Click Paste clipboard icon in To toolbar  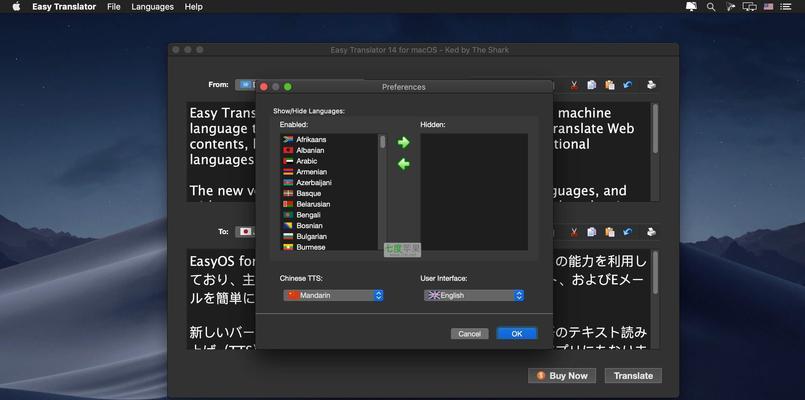[x=609, y=232]
